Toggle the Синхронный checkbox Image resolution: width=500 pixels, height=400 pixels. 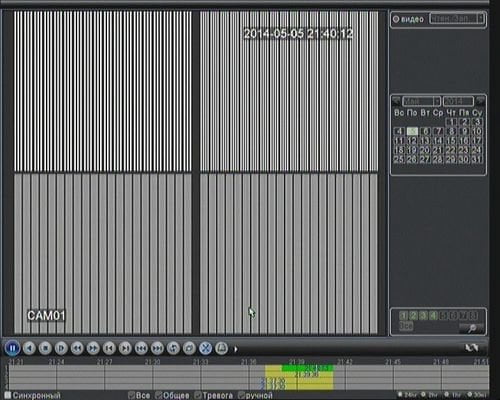(x=7, y=396)
